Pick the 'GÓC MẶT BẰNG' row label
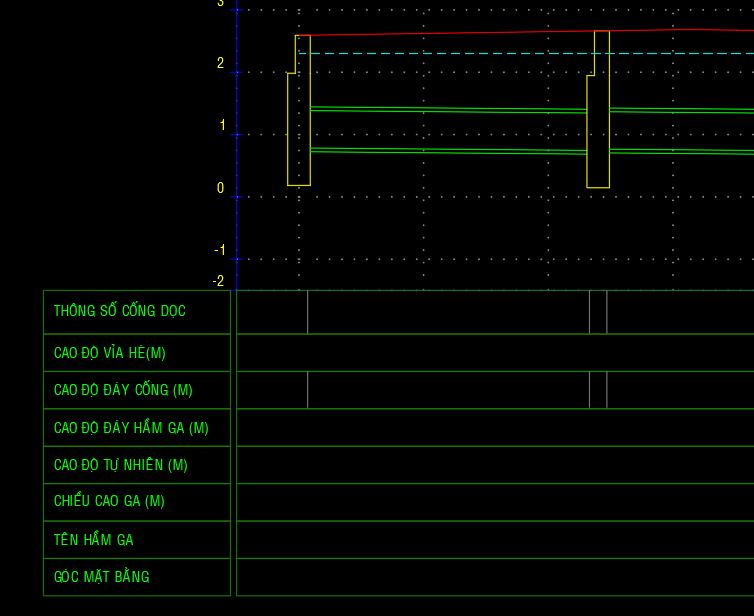The image size is (754, 616). [101, 577]
